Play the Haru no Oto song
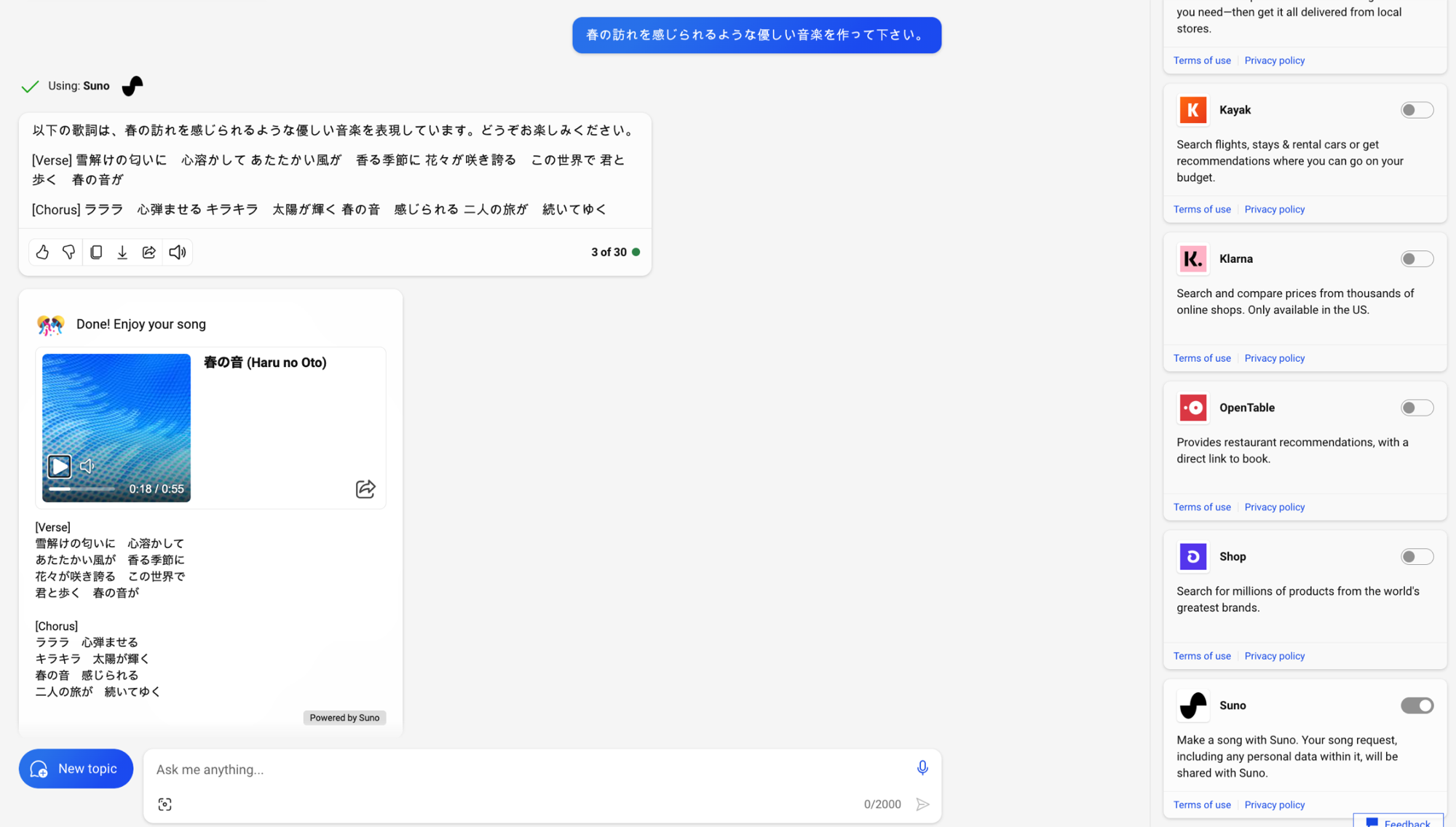Screen dimensions: 1456x827 pyautogui.click(x=59, y=466)
